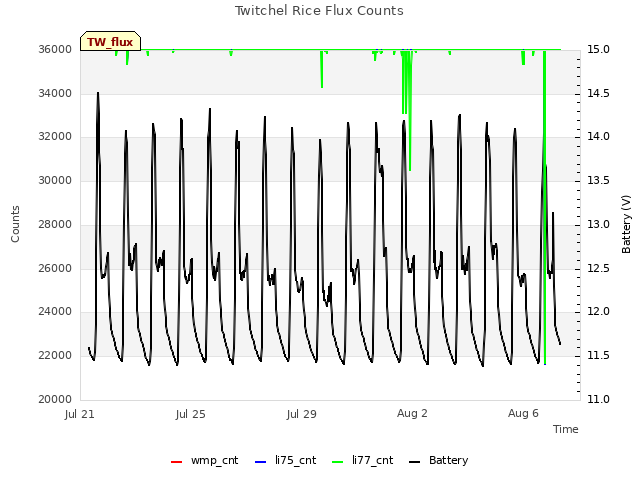The height and width of the screenshot is (480, 640).
Task: Click the 14.0 Battery axis tick label
Action: point(598,136)
